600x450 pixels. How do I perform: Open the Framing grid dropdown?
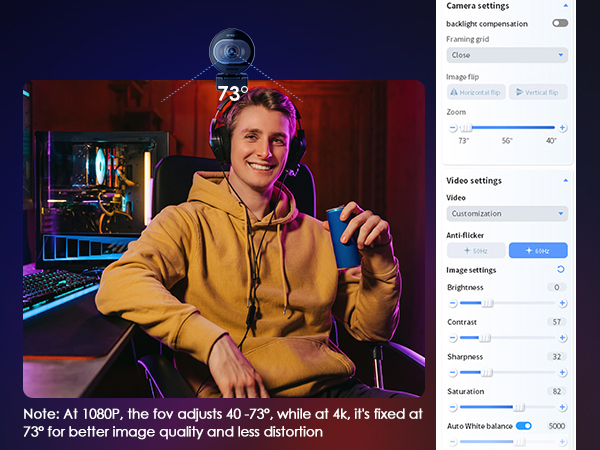click(x=507, y=55)
